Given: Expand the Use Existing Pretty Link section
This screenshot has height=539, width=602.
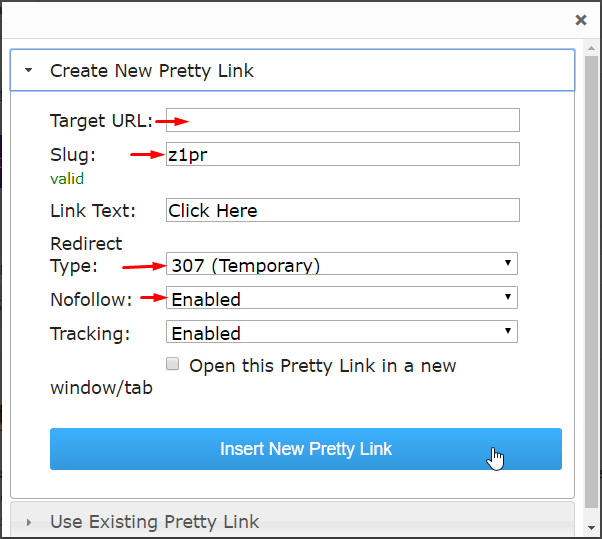Looking at the screenshot, I should click(x=292, y=521).
